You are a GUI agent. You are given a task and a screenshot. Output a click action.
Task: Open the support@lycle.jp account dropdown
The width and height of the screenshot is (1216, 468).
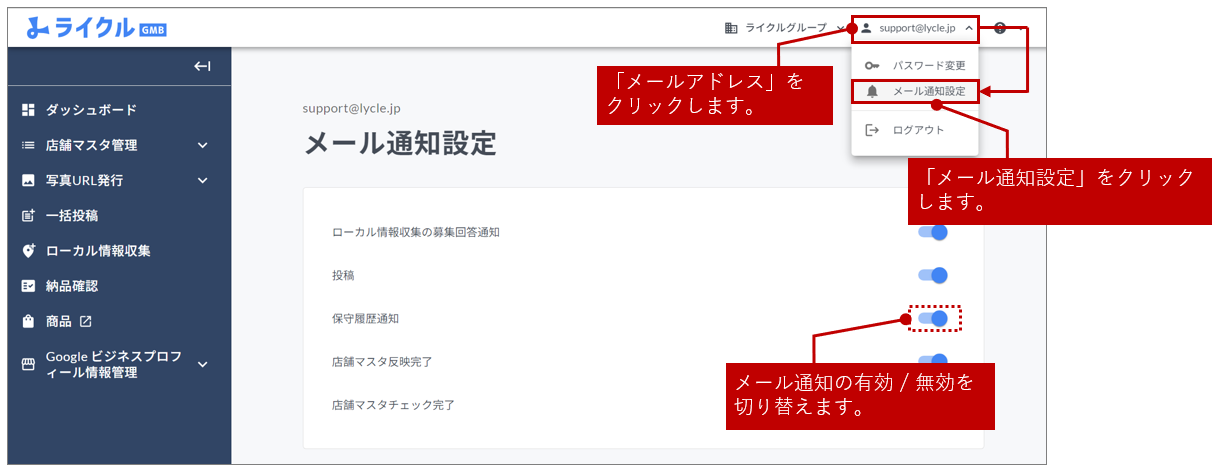(x=916, y=28)
